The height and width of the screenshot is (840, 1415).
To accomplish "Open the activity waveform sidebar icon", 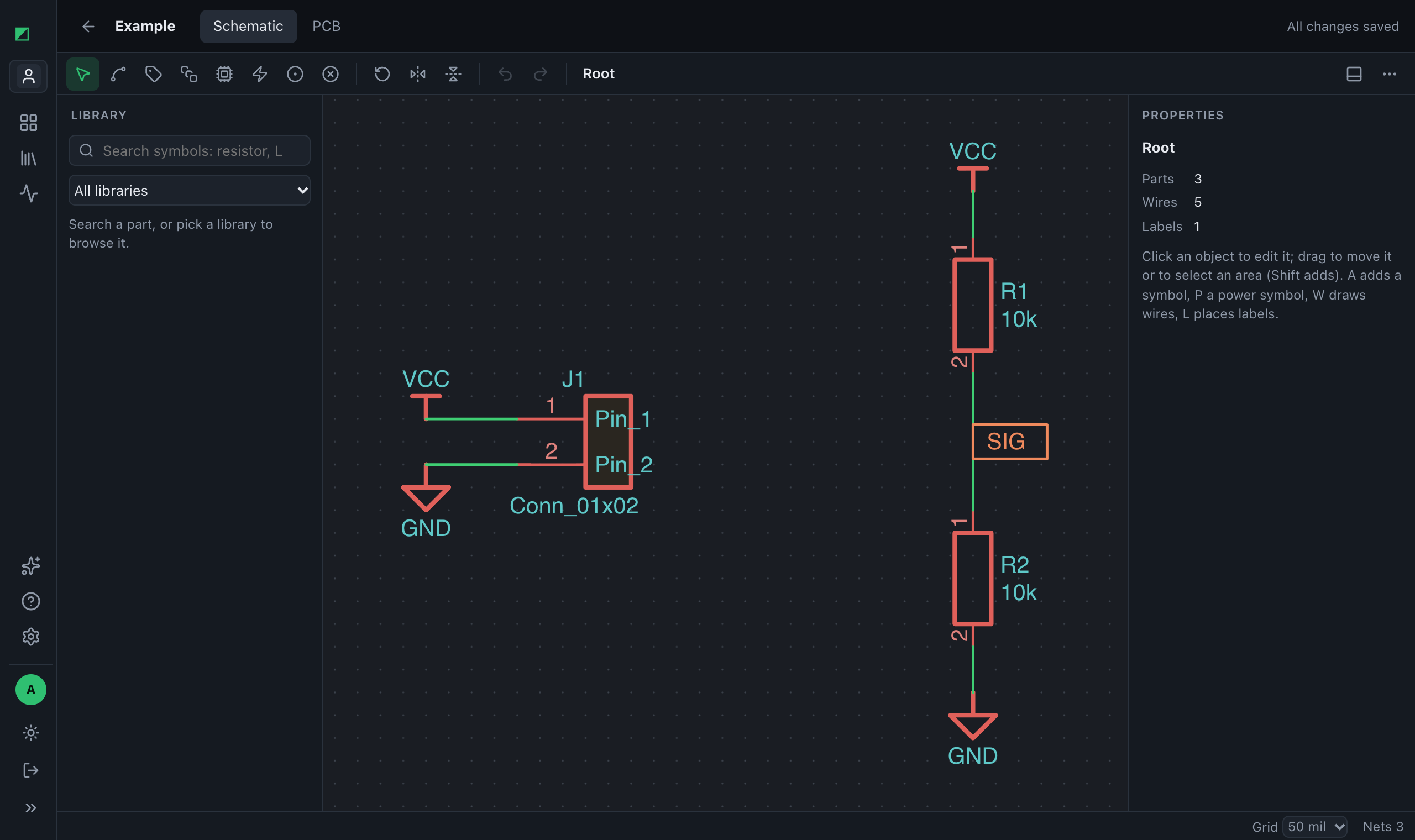I will click(x=28, y=193).
